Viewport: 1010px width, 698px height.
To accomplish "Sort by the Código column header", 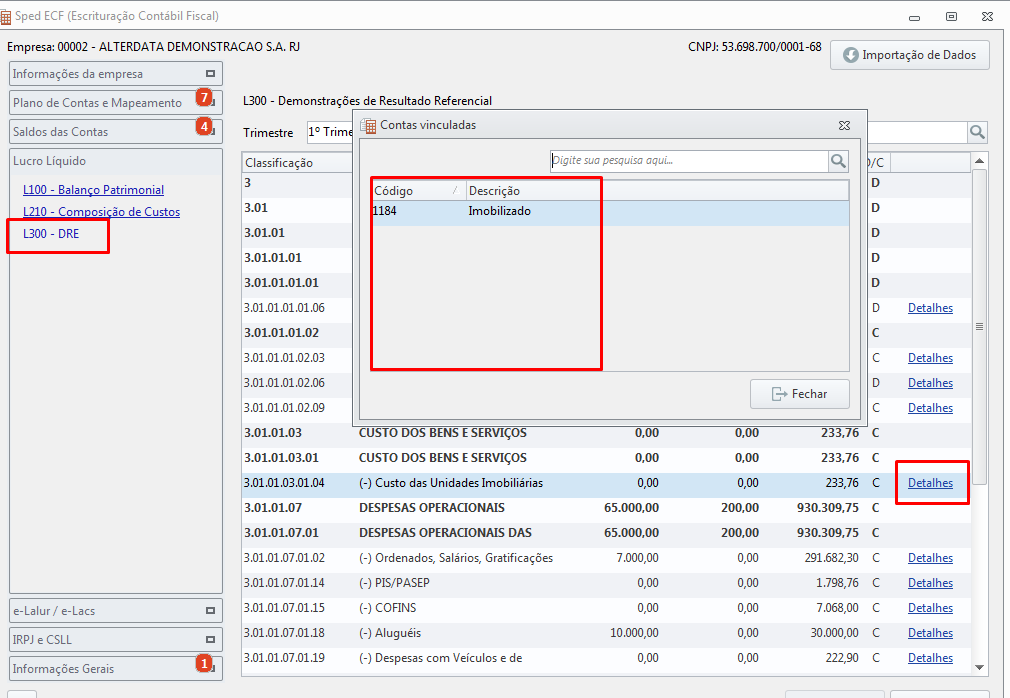I will pyautogui.click(x=419, y=191).
